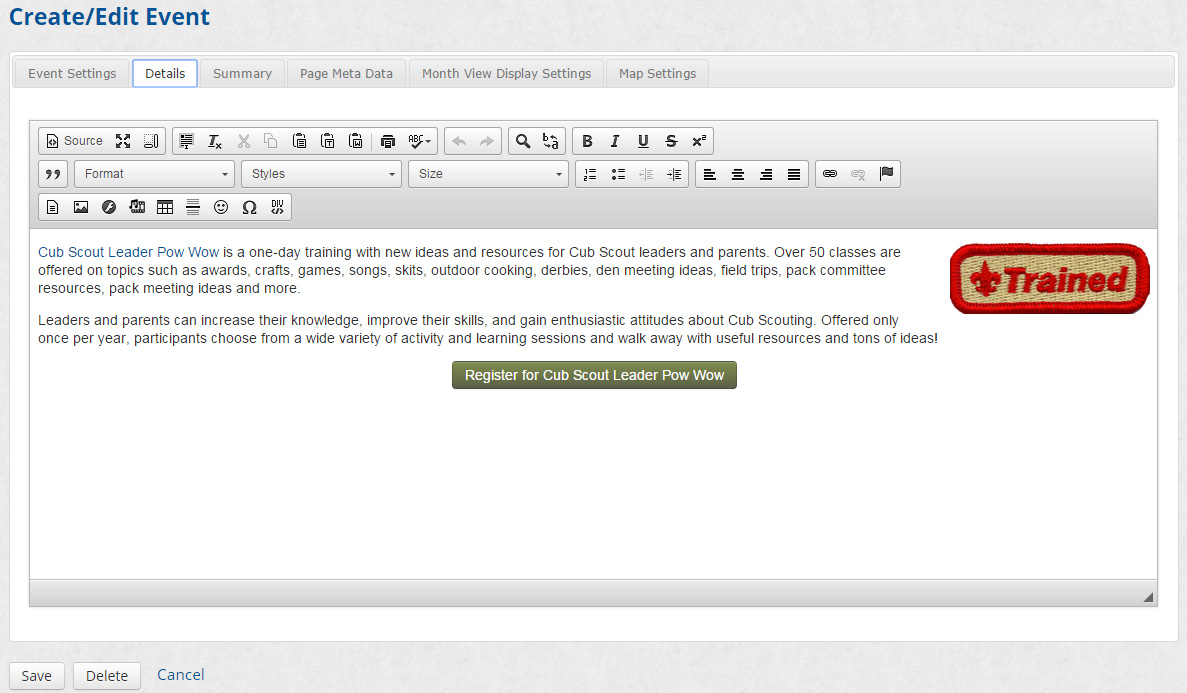This screenshot has height=693, width=1187.
Task: Click the Cancel link
Action: 180,675
